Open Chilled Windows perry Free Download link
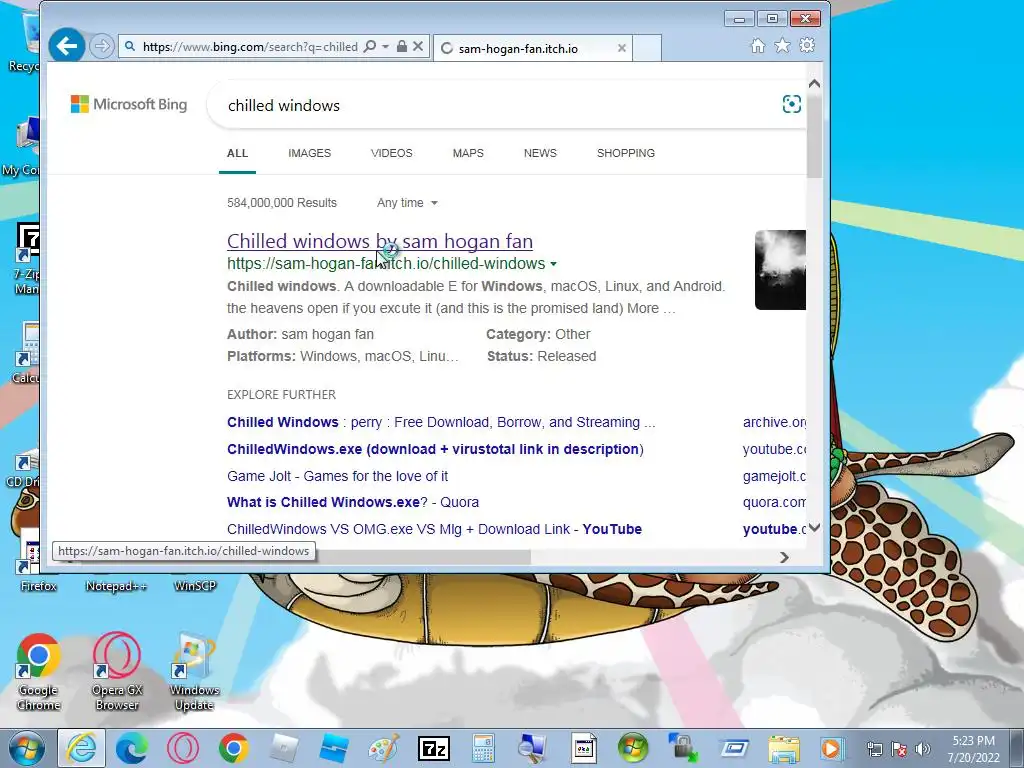 pyautogui.click(x=441, y=423)
